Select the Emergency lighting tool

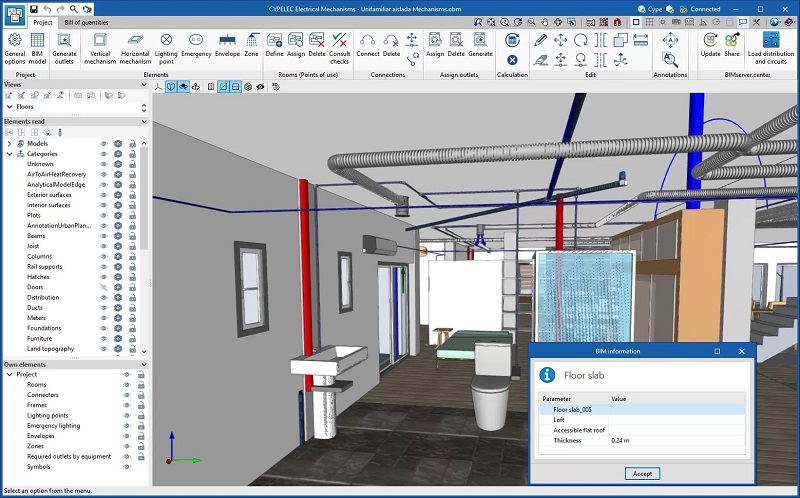pyautogui.click(x=196, y=46)
